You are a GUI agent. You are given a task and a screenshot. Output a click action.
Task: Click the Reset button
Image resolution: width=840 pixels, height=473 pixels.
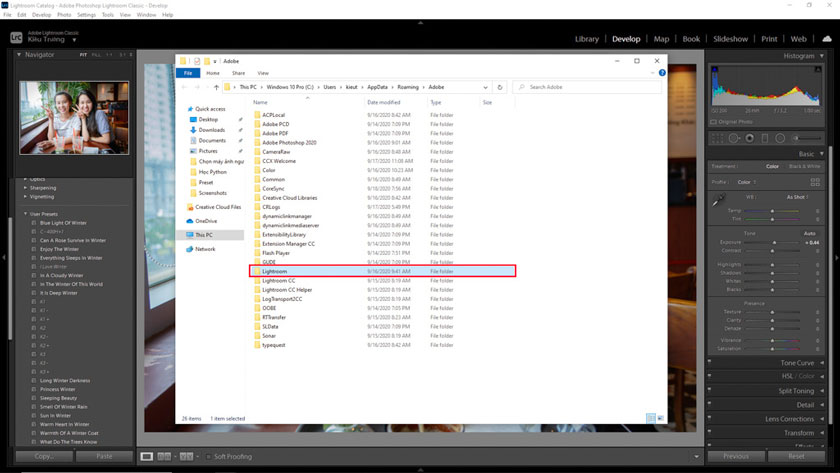[796, 456]
